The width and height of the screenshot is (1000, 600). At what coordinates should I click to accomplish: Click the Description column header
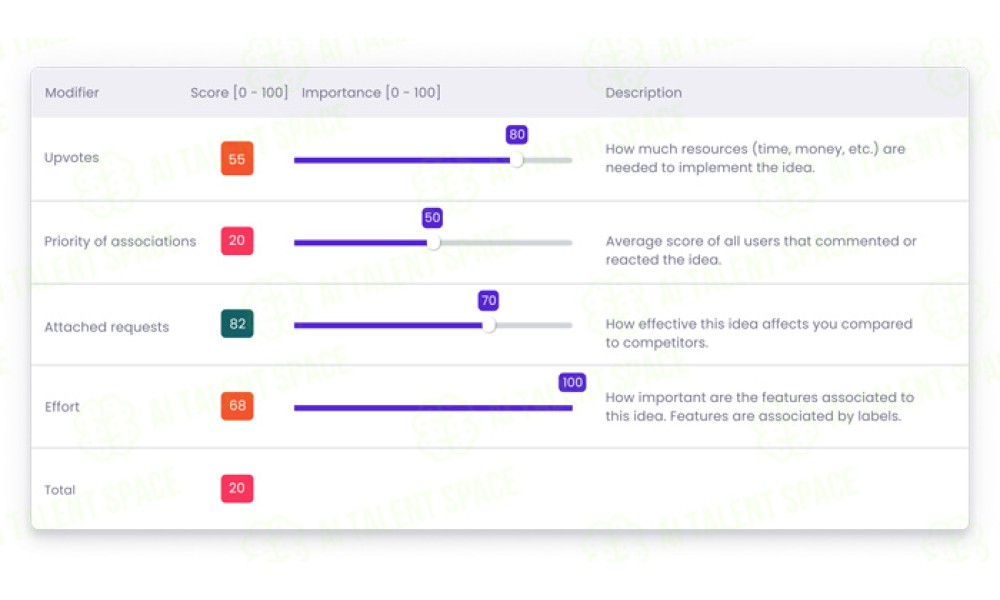(x=643, y=92)
